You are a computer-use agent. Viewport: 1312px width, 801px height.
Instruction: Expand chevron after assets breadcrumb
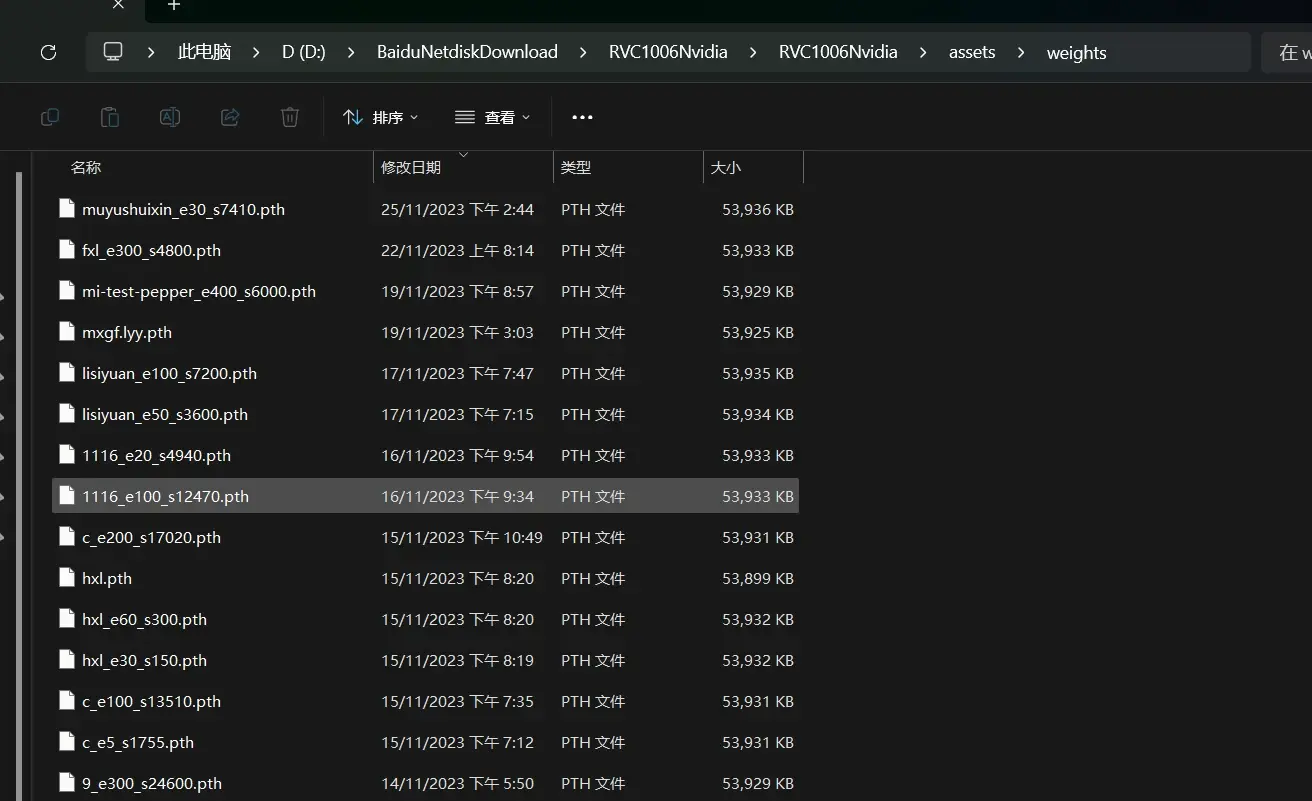tap(1021, 52)
